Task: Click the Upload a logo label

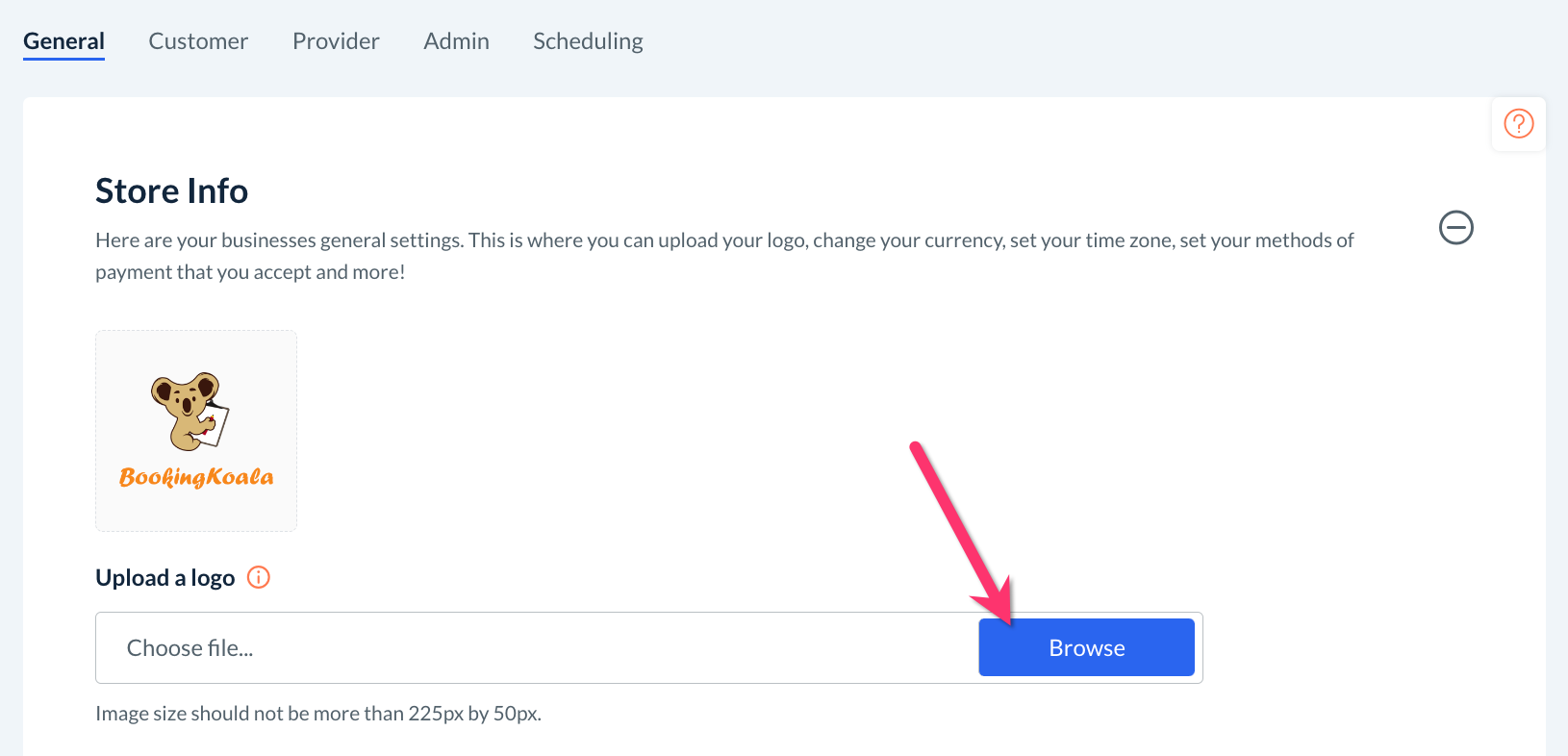Action: pos(165,578)
